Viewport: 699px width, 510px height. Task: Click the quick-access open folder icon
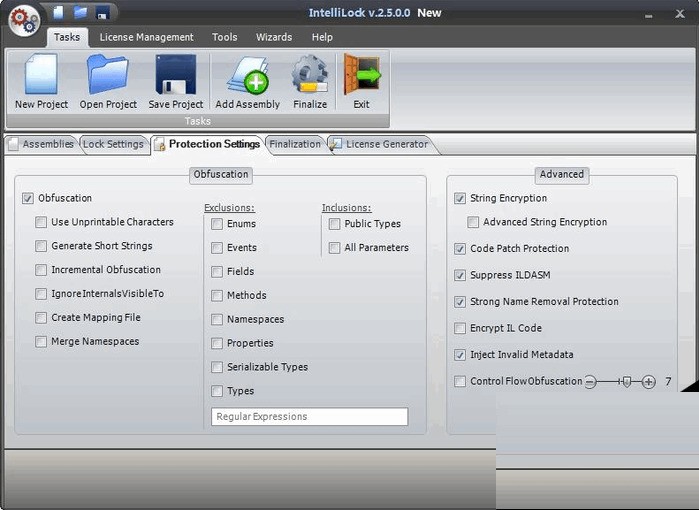coord(80,12)
